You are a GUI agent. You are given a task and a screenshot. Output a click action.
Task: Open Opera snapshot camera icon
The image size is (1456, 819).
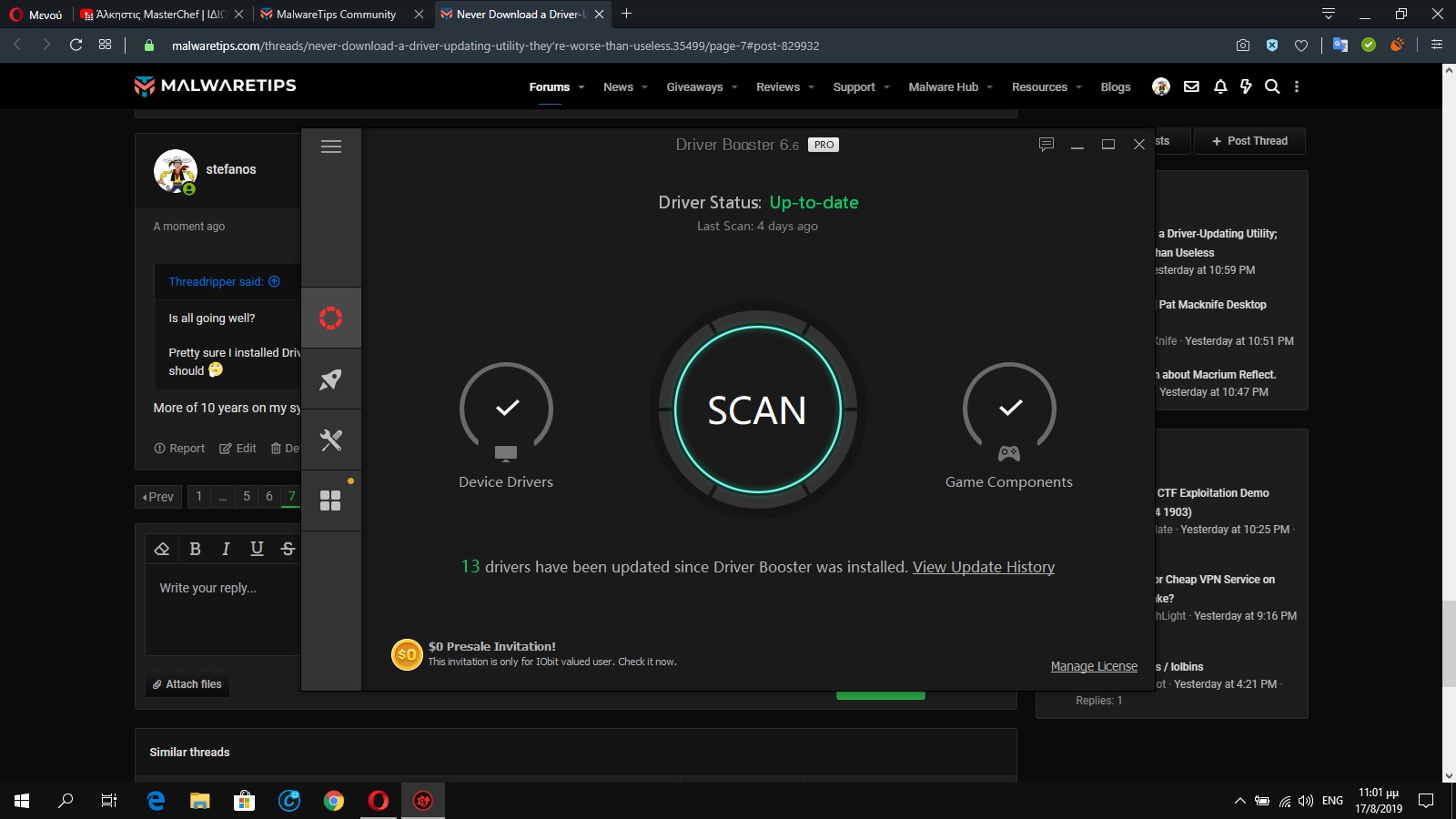click(1243, 45)
